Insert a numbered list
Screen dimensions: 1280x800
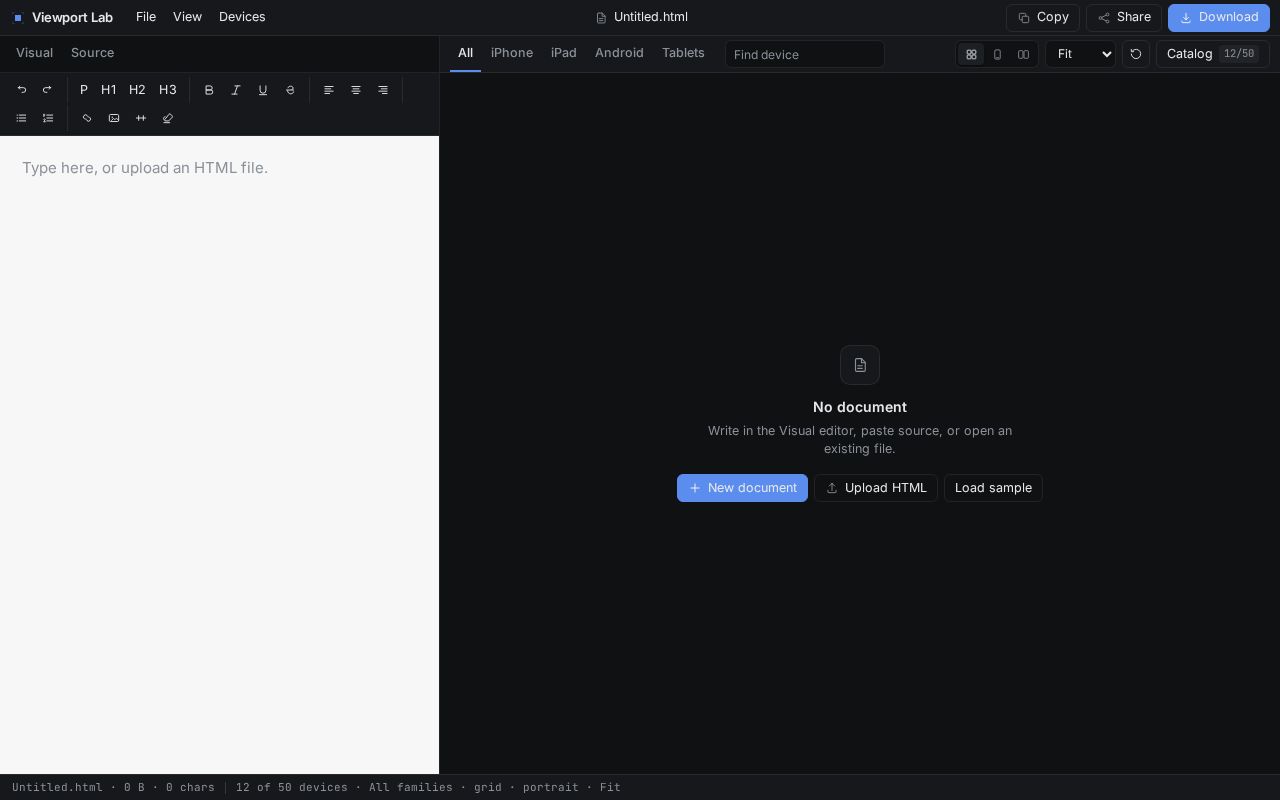[x=48, y=118]
